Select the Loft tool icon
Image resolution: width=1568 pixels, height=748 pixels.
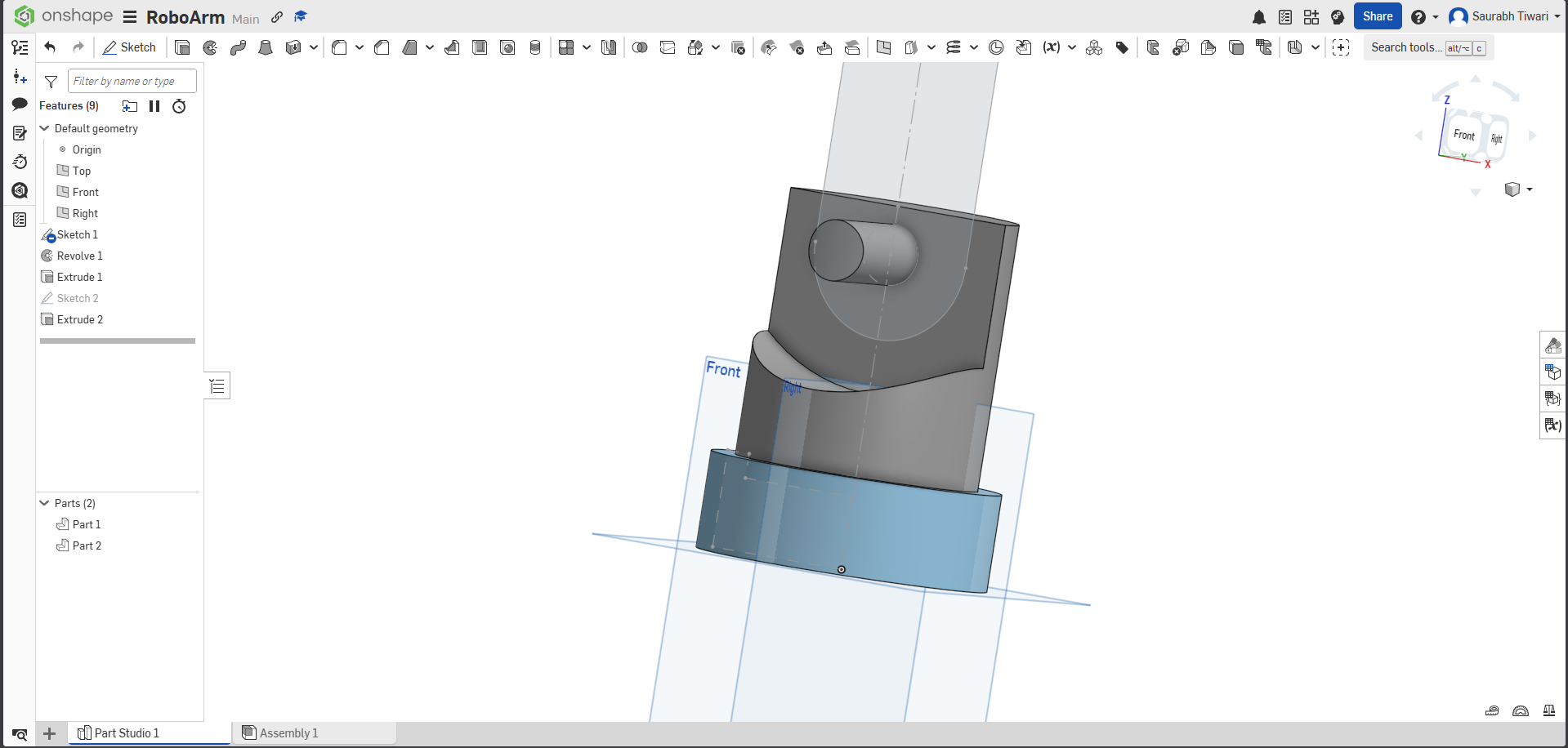[x=266, y=47]
